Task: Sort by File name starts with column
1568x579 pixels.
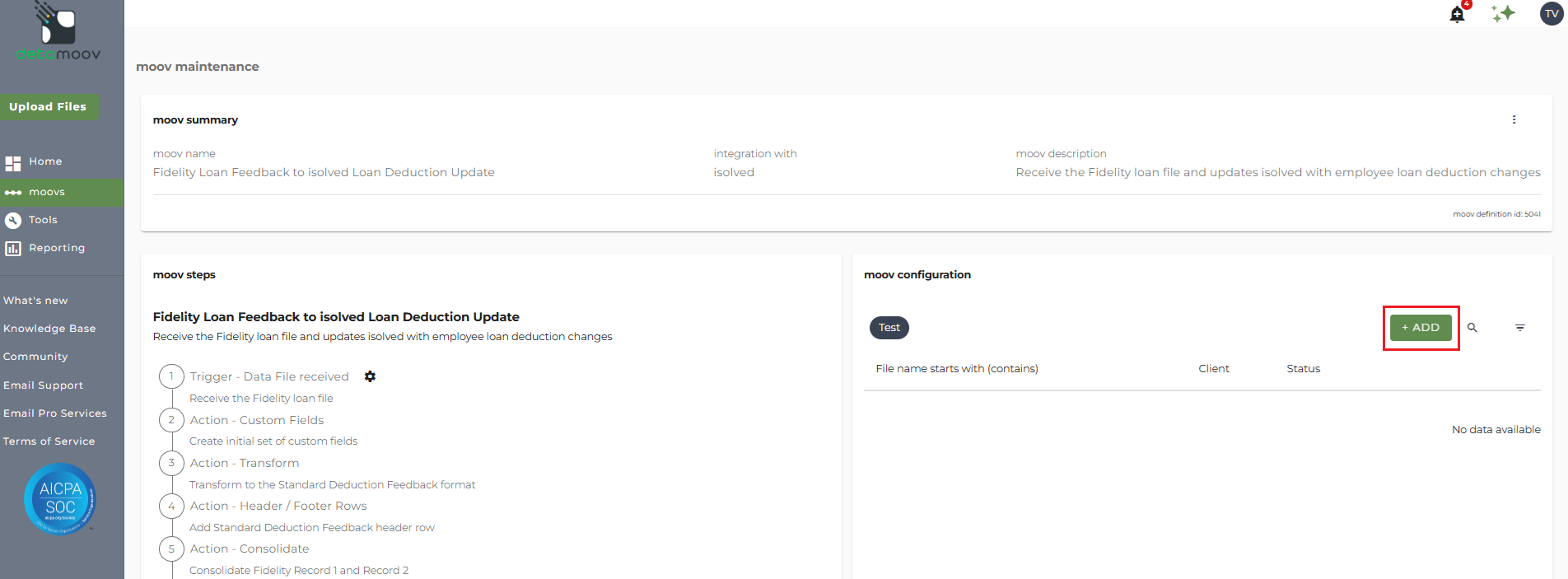Action: pyautogui.click(x=957, y=369)
